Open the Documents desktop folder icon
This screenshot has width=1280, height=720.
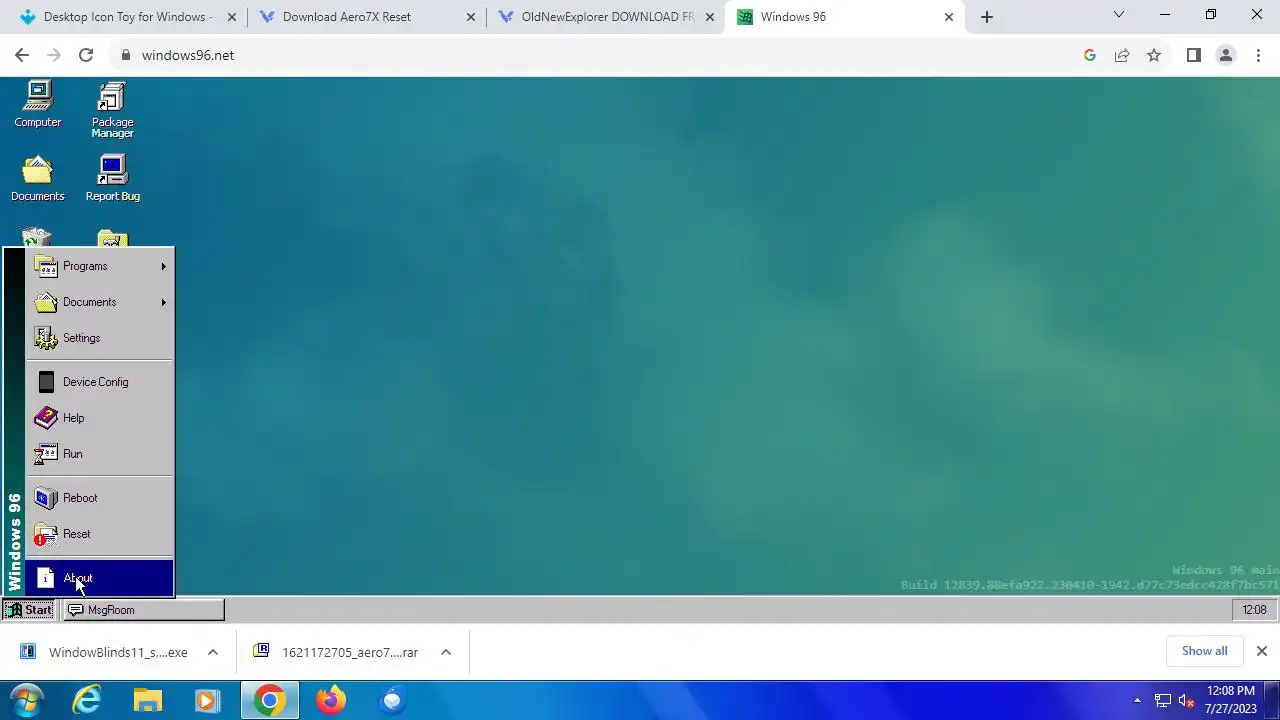pos(38,178)
